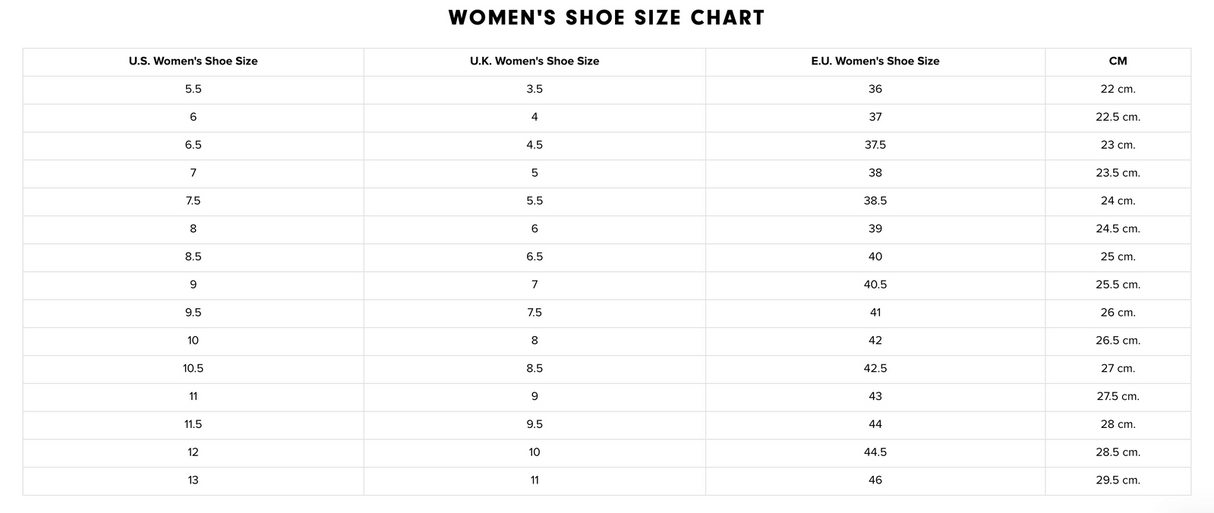Screen dimensions: 1214x513
Task: Select the E.U. size 40.5 cell
Action: tap(875, 285)
